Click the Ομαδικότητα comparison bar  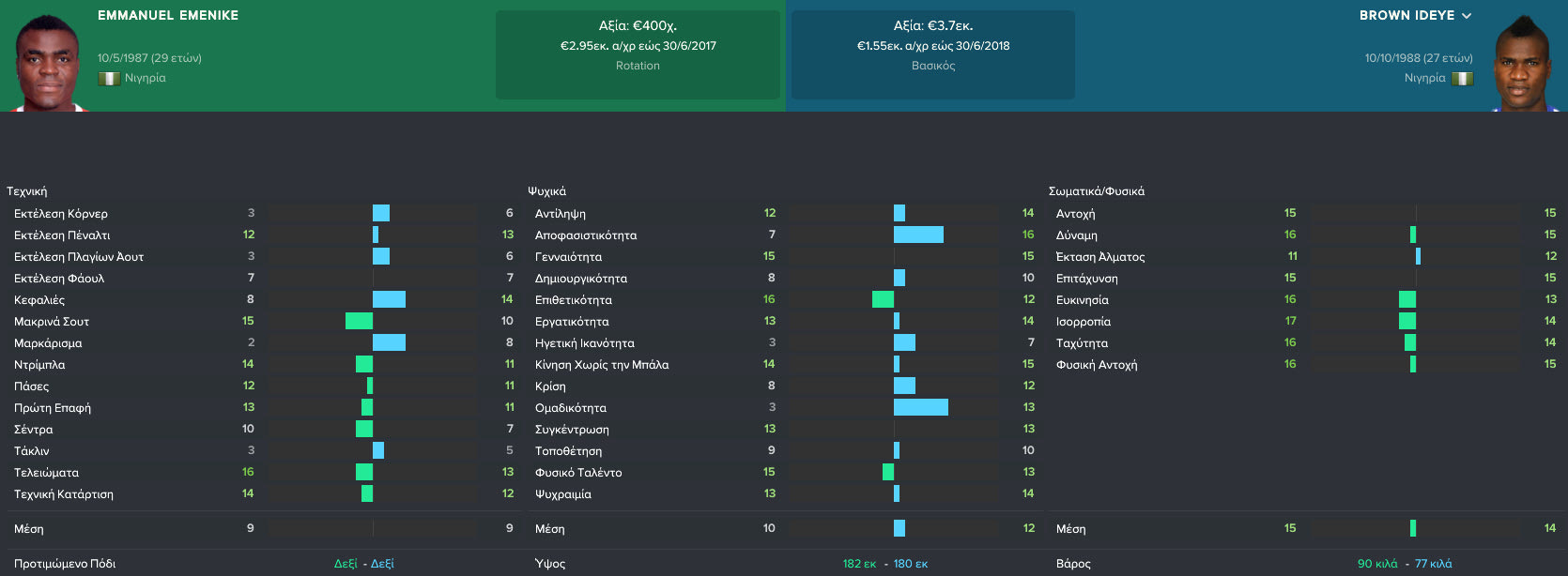pyautogui.click(x=921, y=407)
